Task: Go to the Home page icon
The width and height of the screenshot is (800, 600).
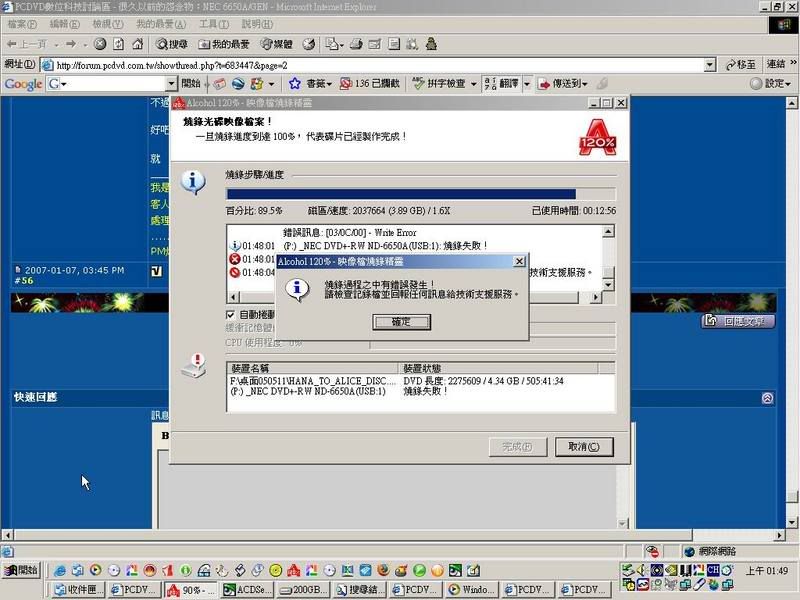Action: 137,44
